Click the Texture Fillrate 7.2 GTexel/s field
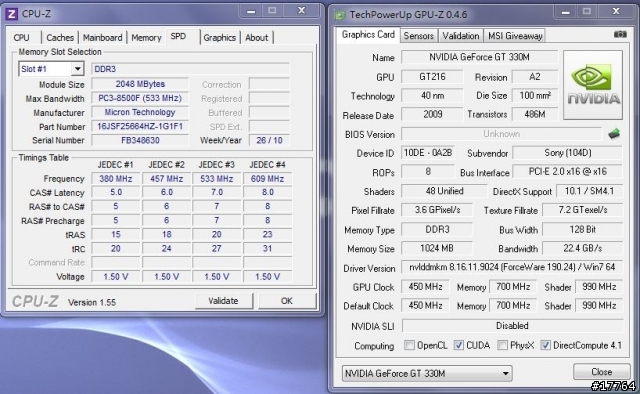This screenshot has width=640, height=394. [x=582, y=210]
